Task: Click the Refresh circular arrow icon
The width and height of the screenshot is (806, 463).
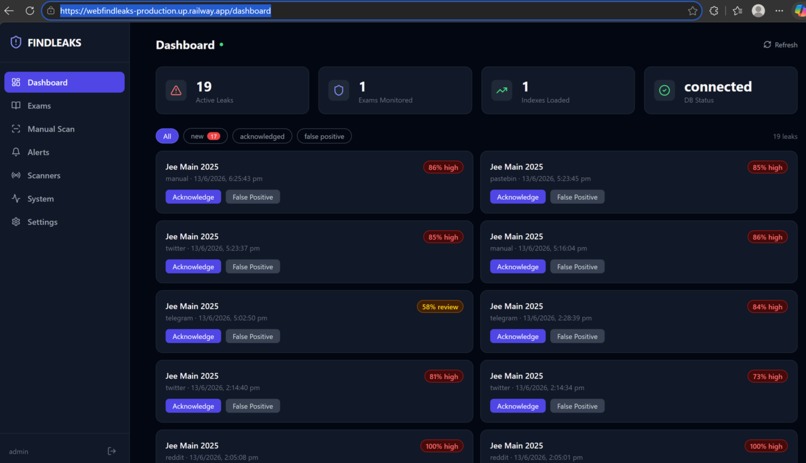Action: click(767, 45)
